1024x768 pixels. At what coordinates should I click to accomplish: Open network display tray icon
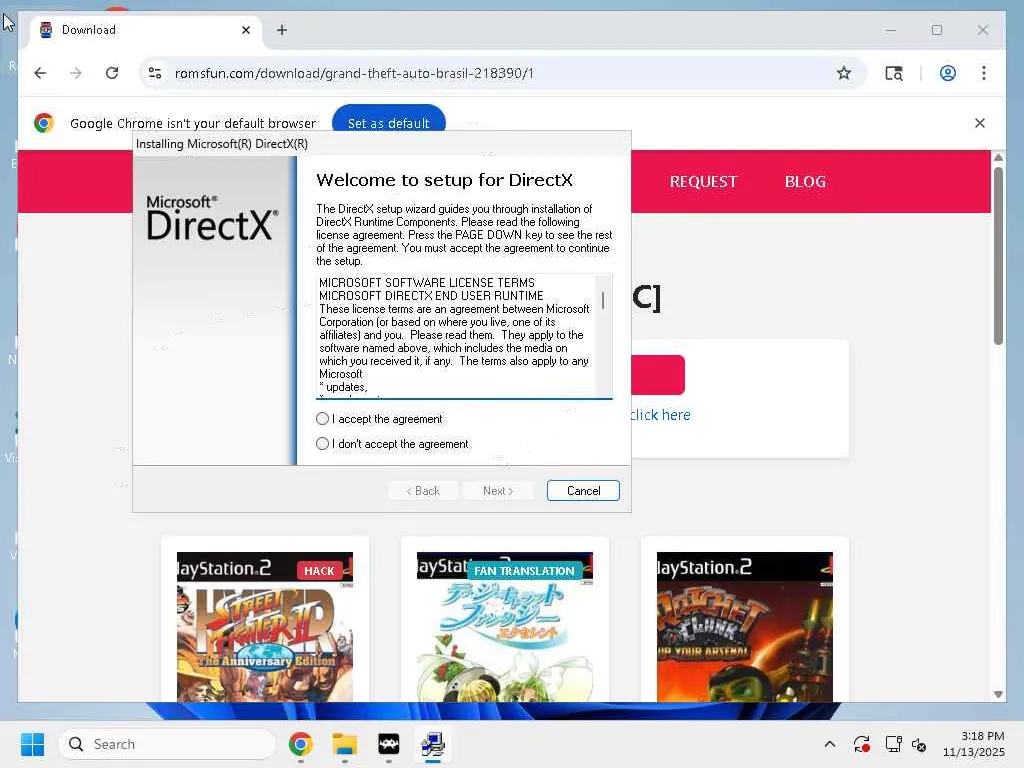point(893,744)
